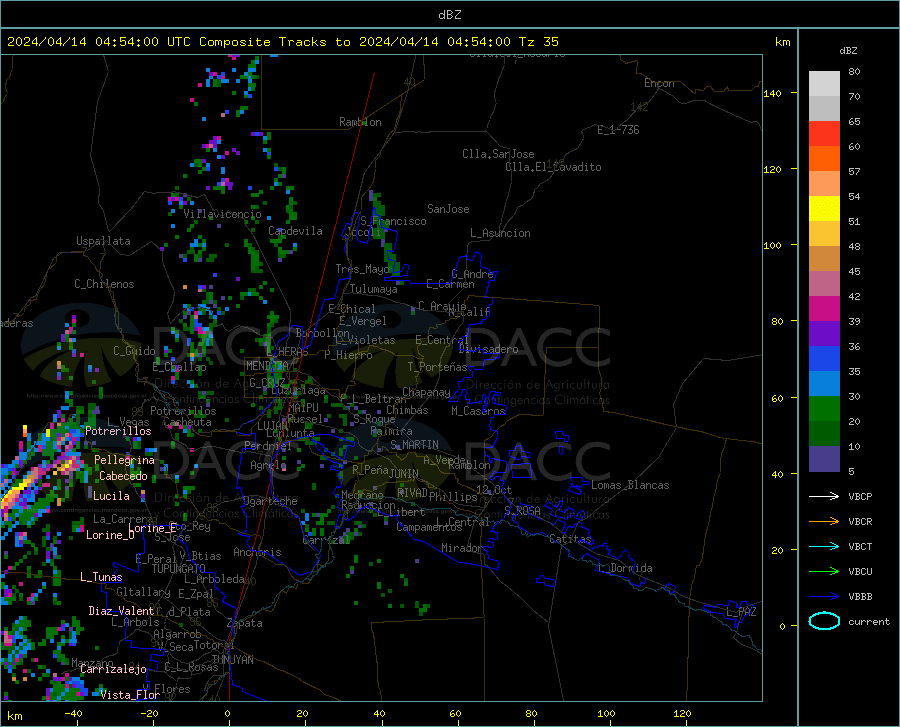Pick the orange 60 dBZ color swatch
900x727 pixels.
tap(824, 159)
